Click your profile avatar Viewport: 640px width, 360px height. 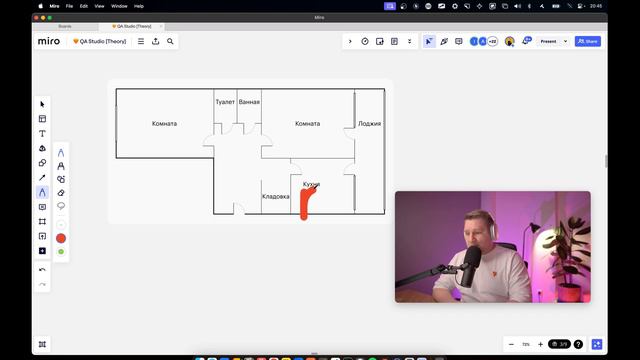click(x=509, y=41)
